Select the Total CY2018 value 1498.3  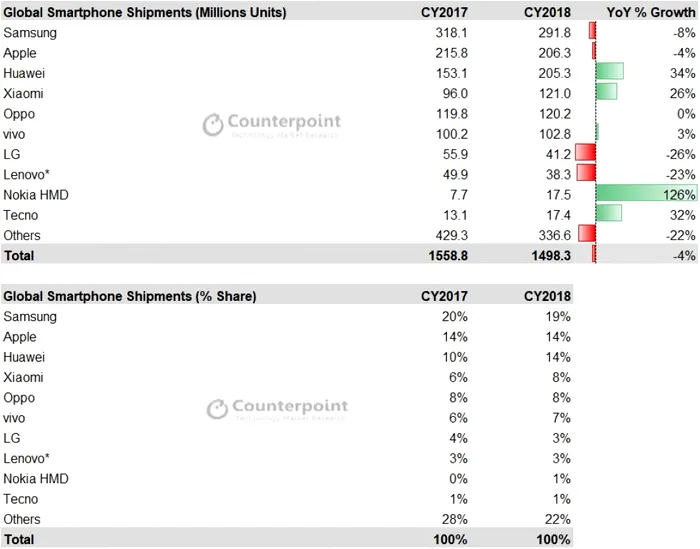tap(546, 255)
